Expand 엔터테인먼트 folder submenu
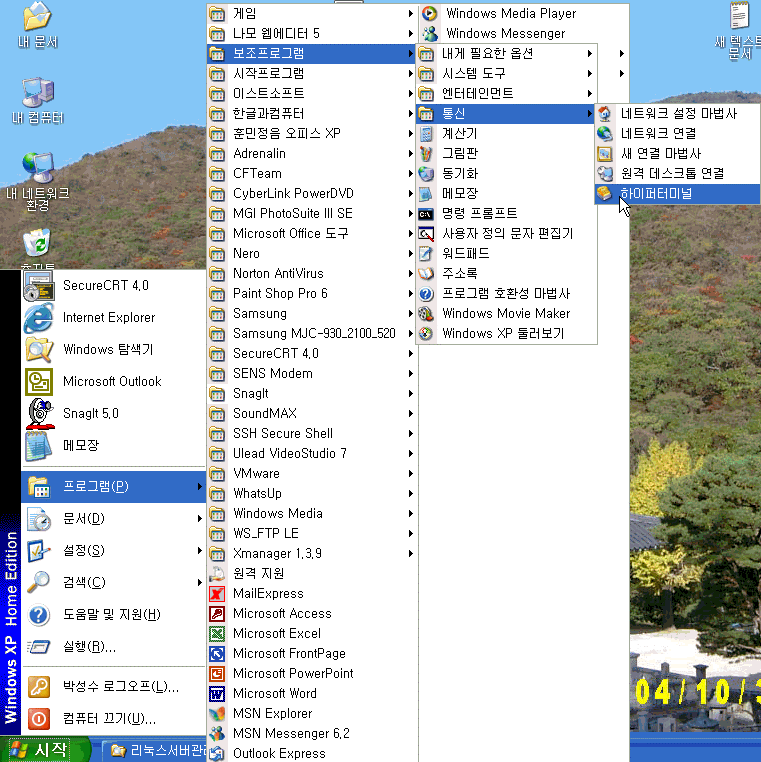761x762 pixels. [506, 93]
